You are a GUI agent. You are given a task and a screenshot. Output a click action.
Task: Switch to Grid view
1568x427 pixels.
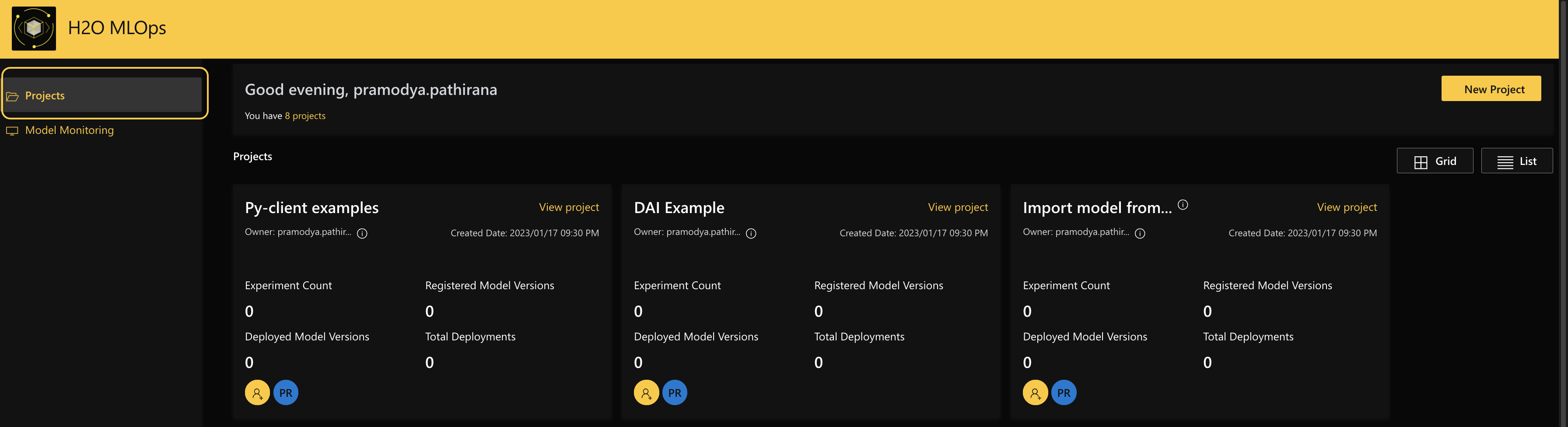[1435, 161]
